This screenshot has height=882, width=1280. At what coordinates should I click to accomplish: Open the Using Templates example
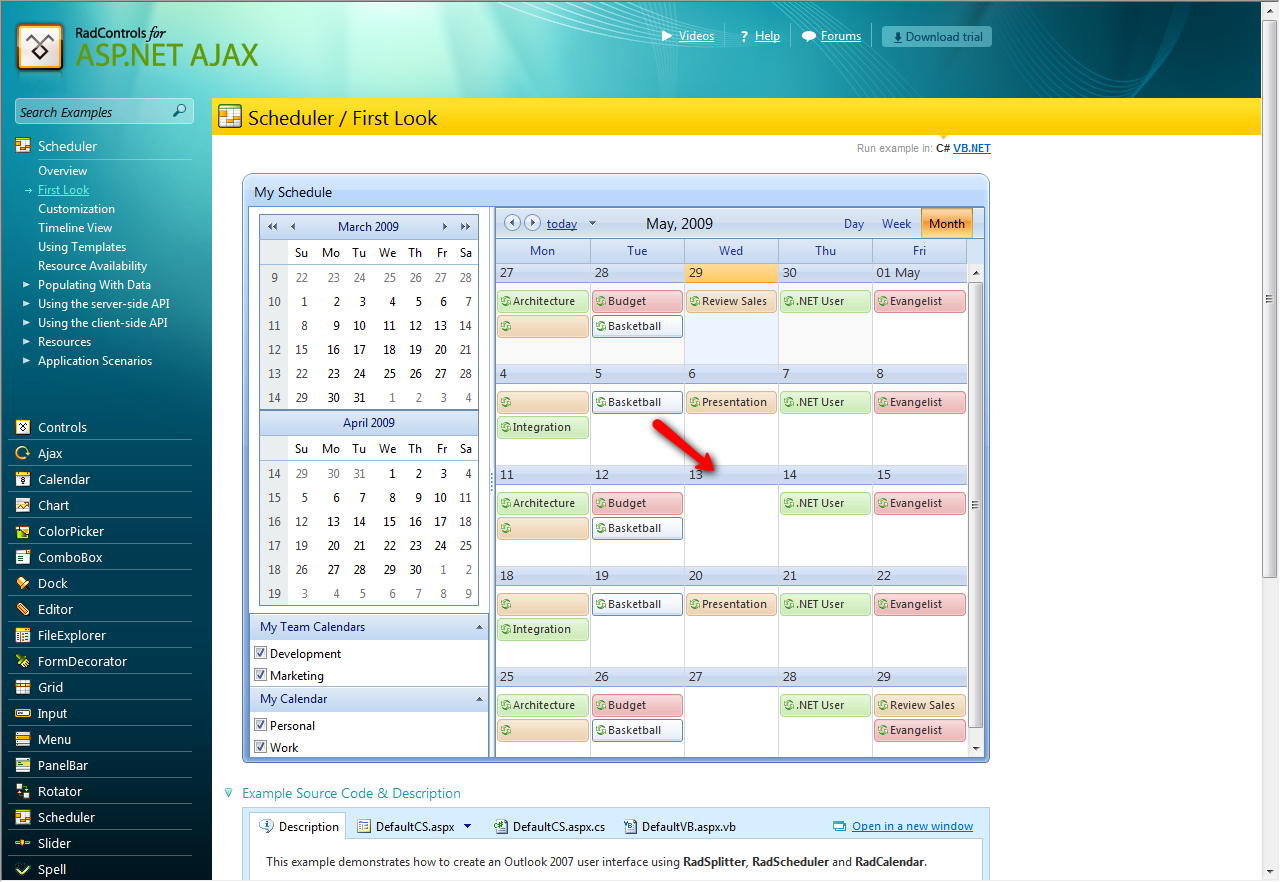click(82, 247)
